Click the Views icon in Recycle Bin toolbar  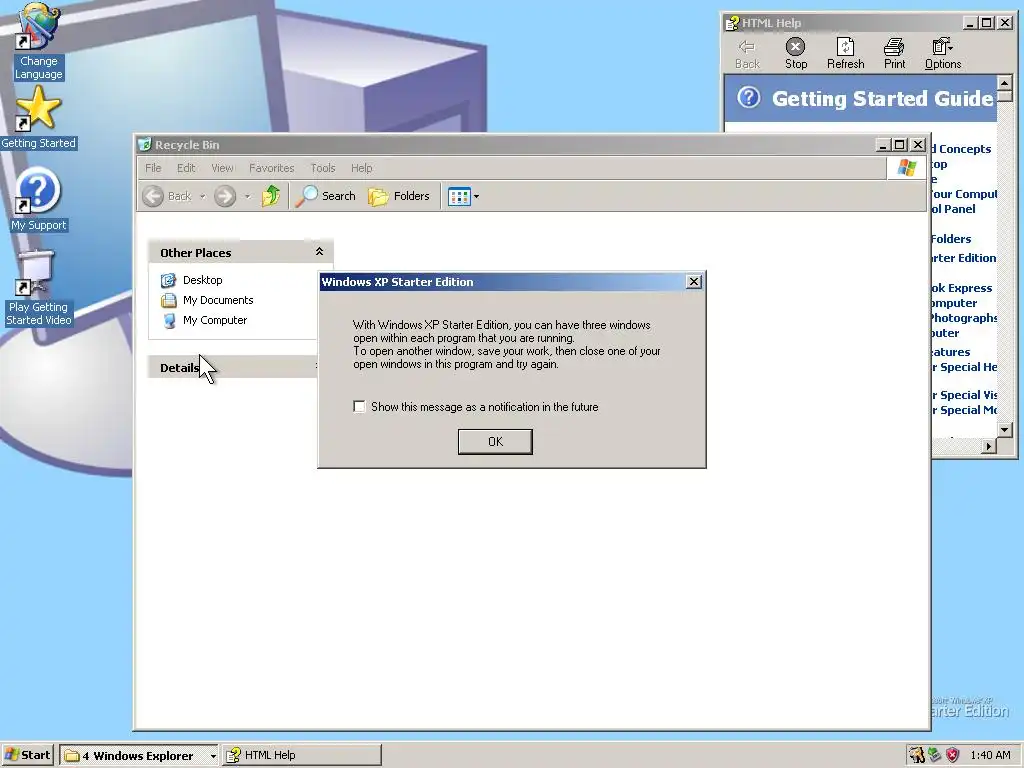point(459,197)
